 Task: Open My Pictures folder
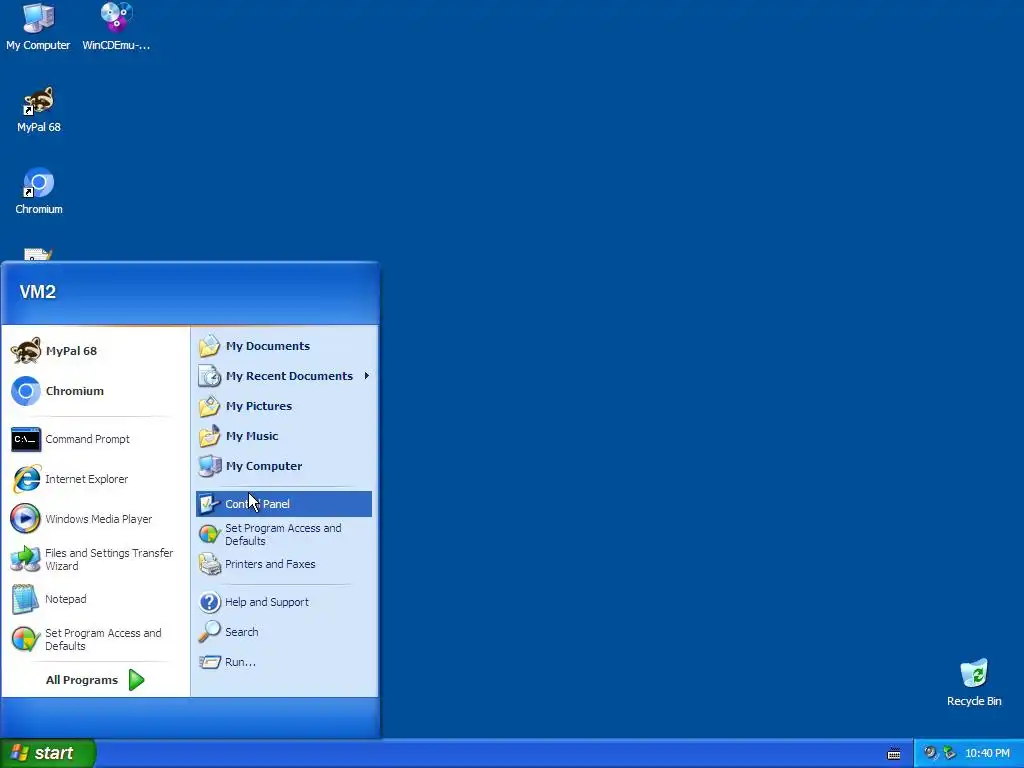[283, 406]
